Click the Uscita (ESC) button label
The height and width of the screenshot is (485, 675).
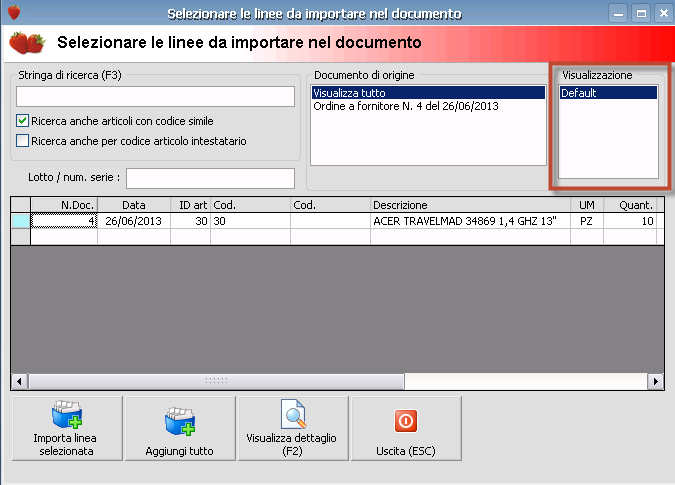click(406, 451)
